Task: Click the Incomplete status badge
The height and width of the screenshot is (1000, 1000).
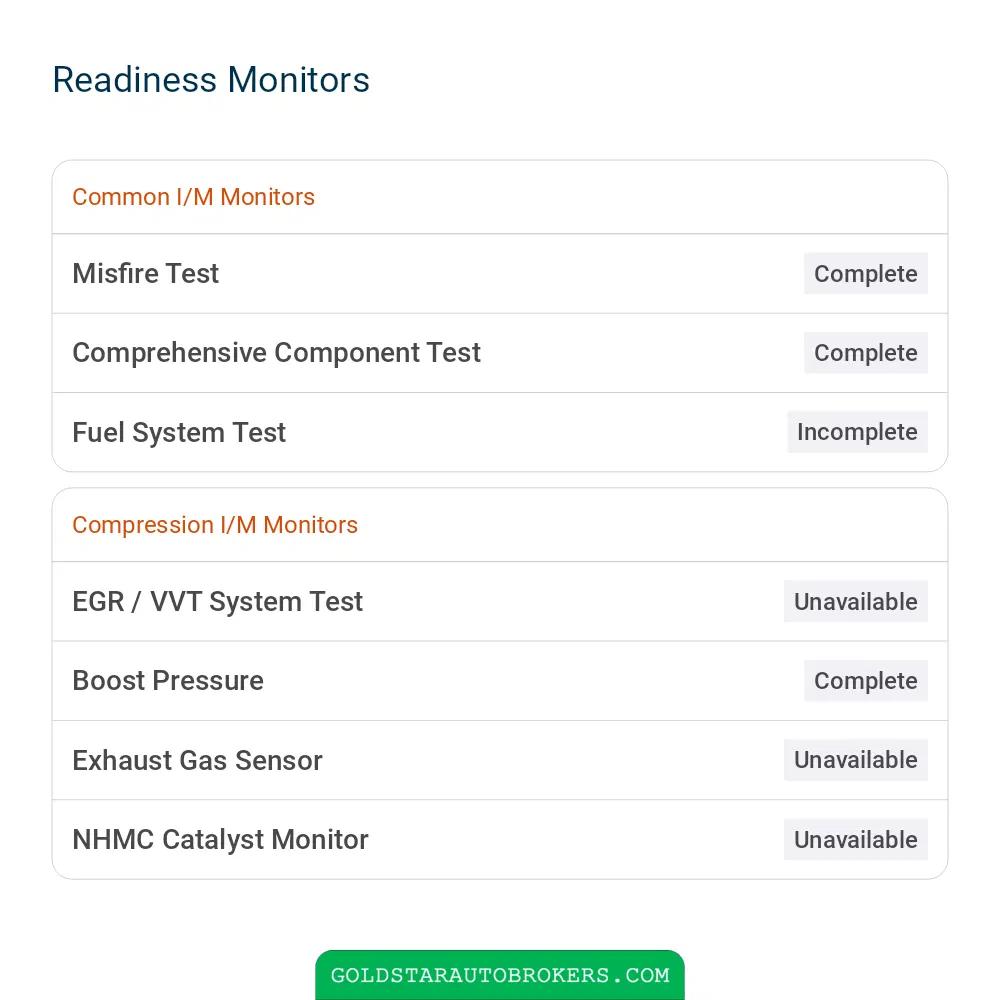Action: pyautogui.click(x=857, y=432)
